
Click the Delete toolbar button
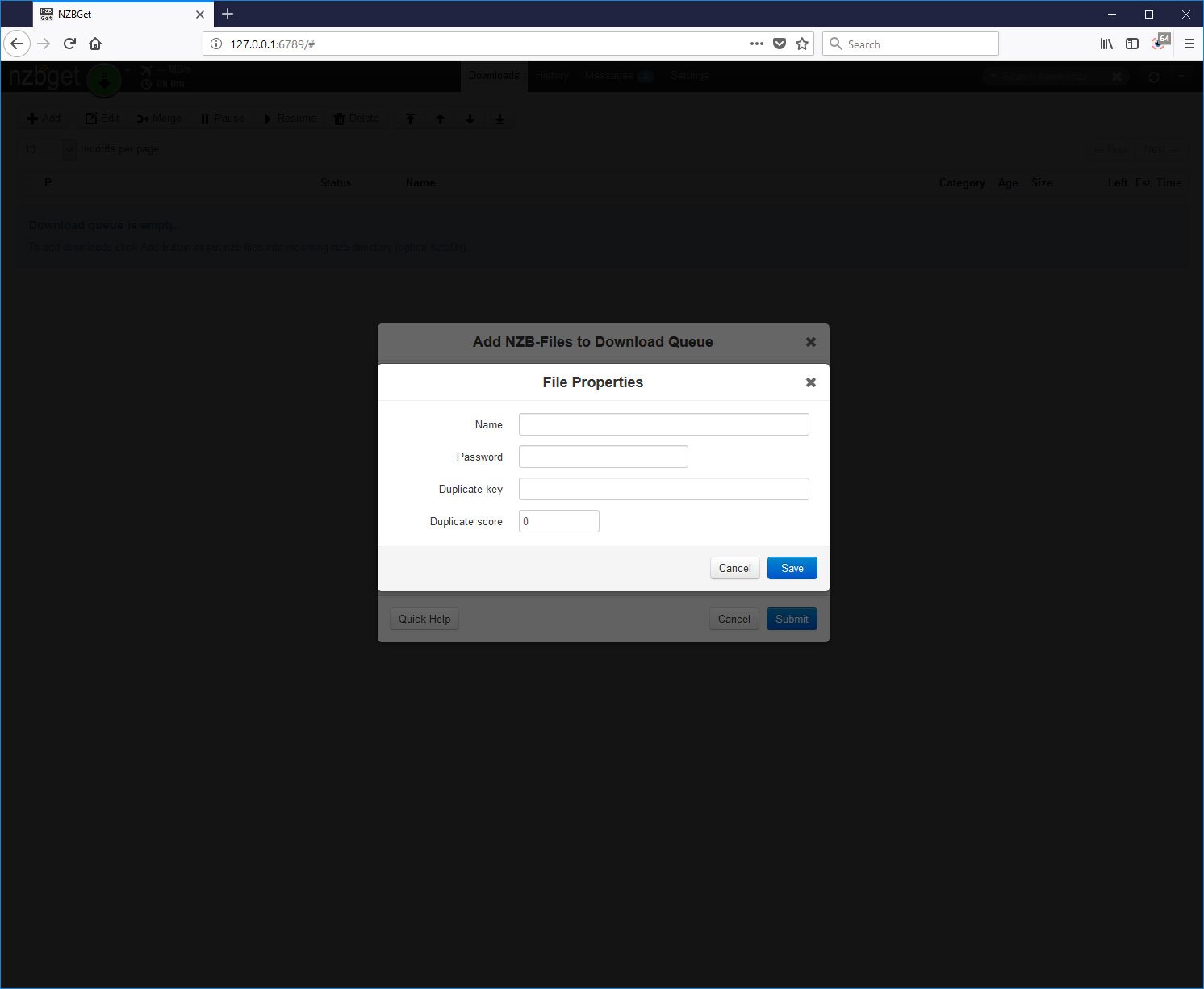click(x=356, y=119)
